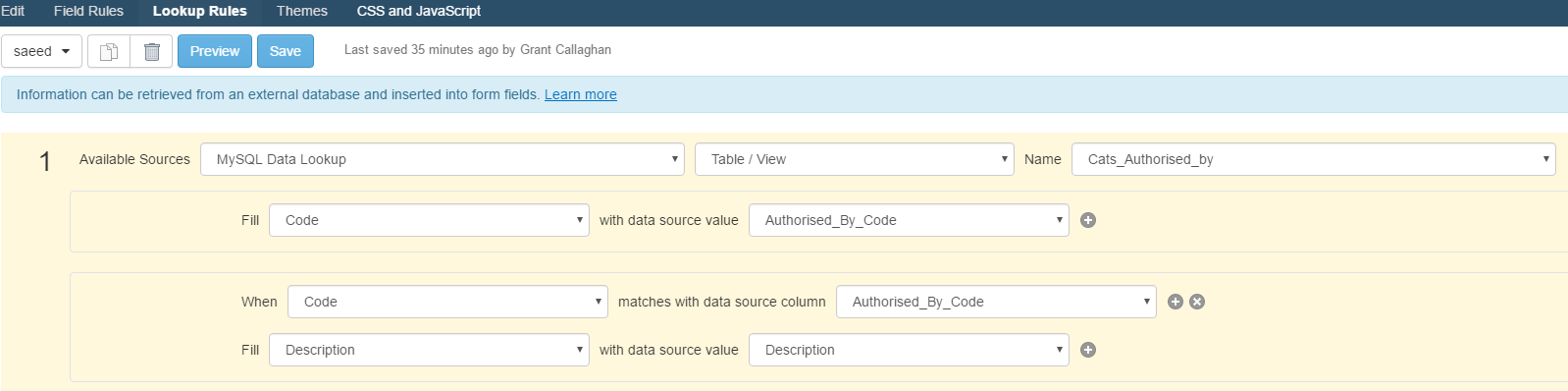The width and height of the screenshot is (1568, 391).
Task: Add another When condition plus icon
Action: coord(1176,302)
